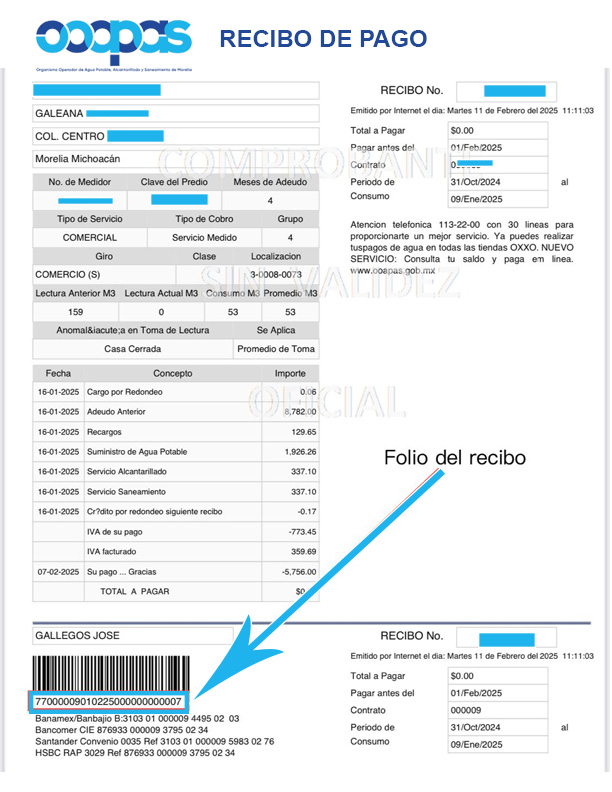Select the 'Servicio Alcantarillado' concept
Viewport: 612px width, 792px height.
point(127,471)
